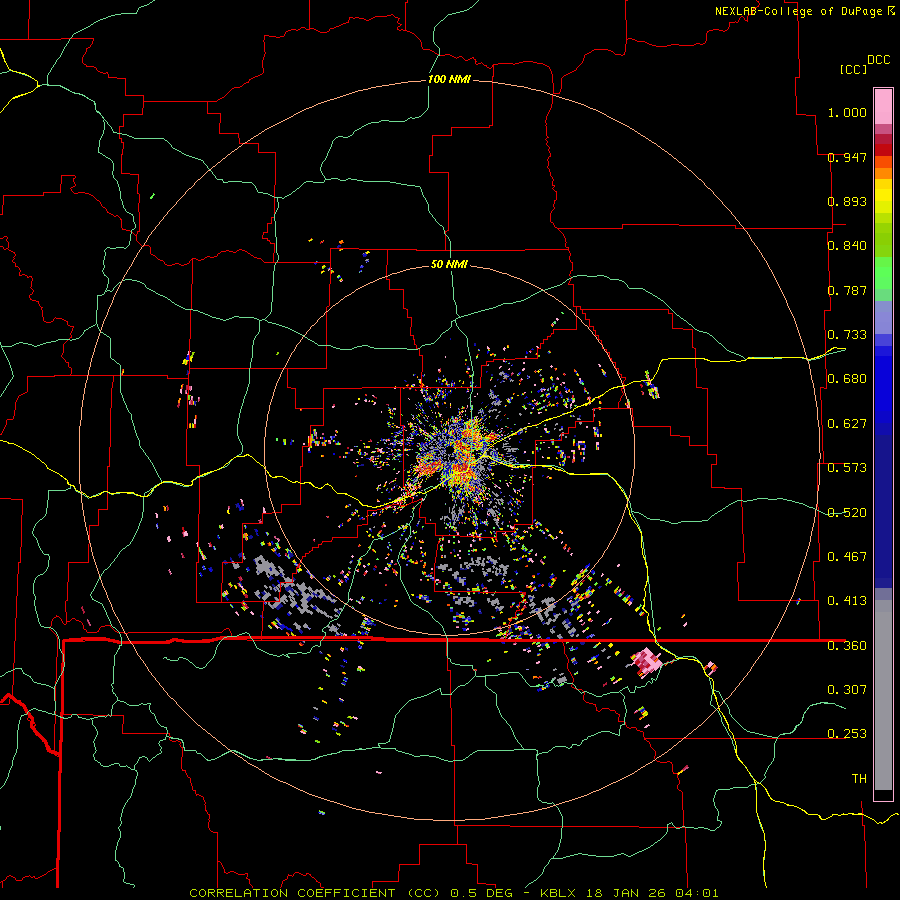Click the 0.307 scale value
Image resolution: width=900 pixels, height=900 pixels.
tap(847, 689)
